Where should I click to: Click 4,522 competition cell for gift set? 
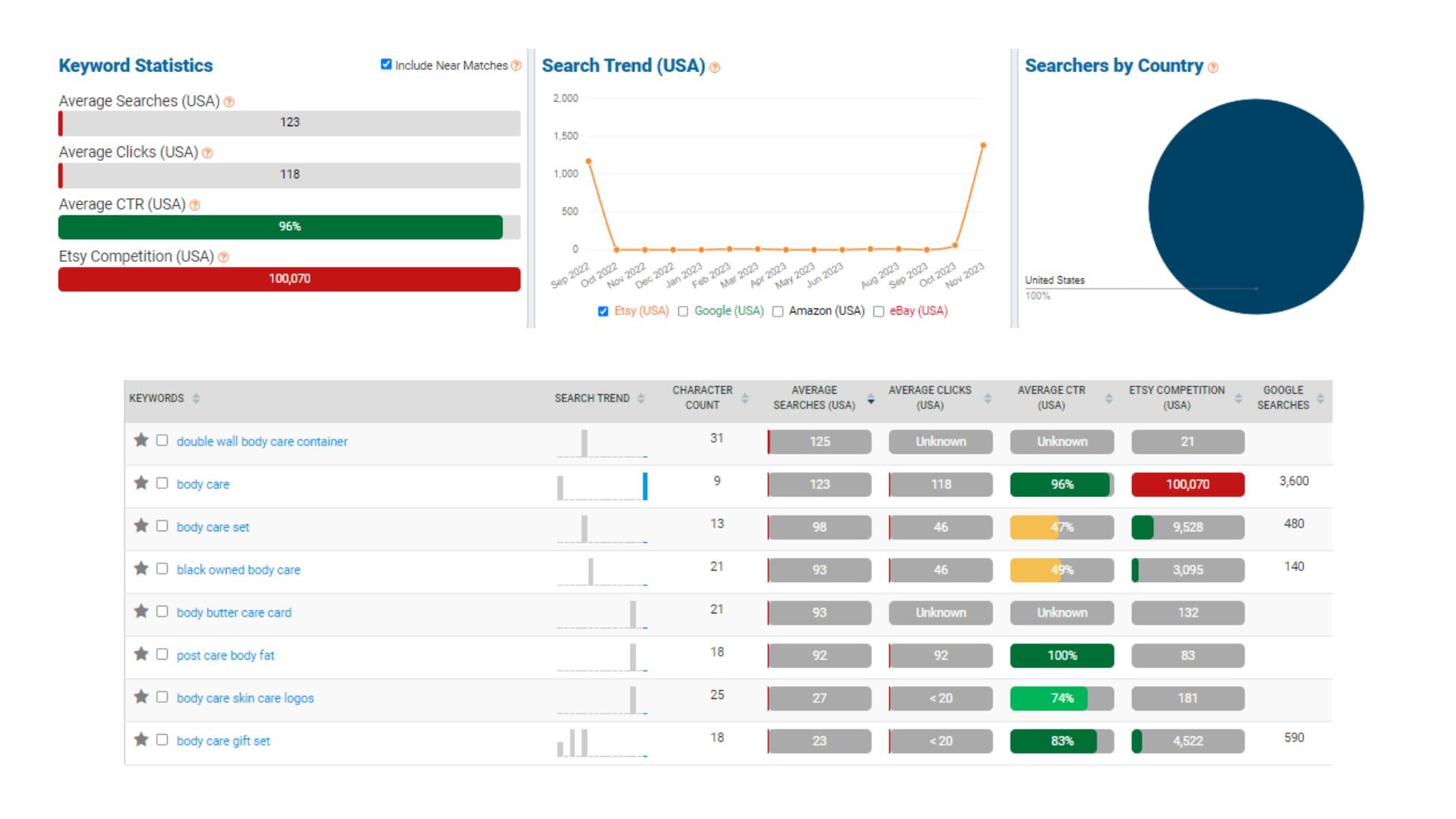click(x=1187, y=742)
